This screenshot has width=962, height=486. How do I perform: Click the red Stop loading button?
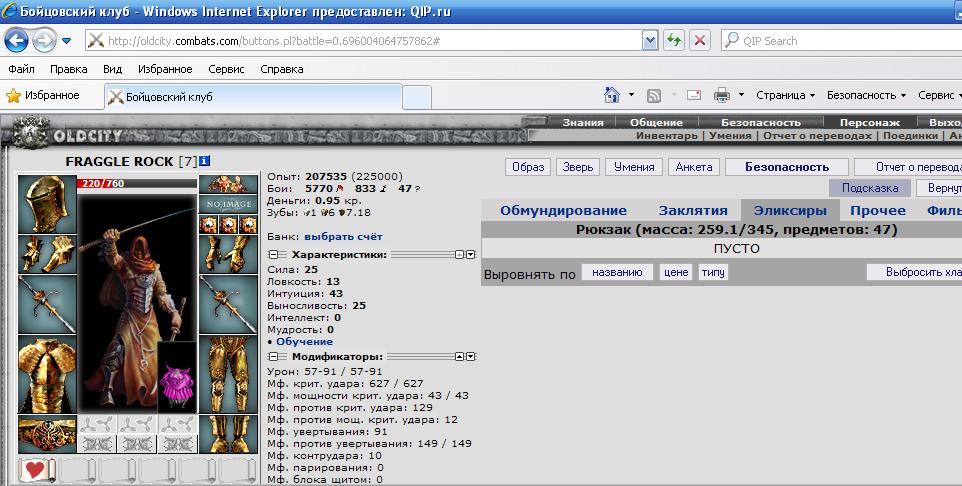[699, 41]
